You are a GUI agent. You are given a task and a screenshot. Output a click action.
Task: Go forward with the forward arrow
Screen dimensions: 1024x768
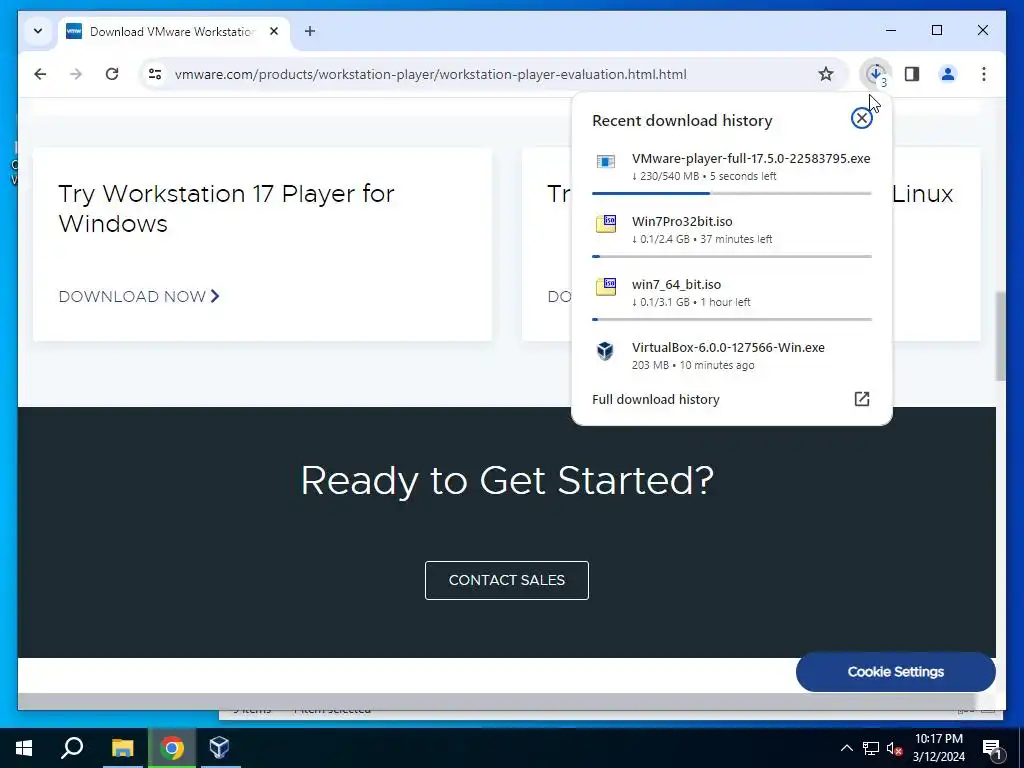tap(76, 74)
